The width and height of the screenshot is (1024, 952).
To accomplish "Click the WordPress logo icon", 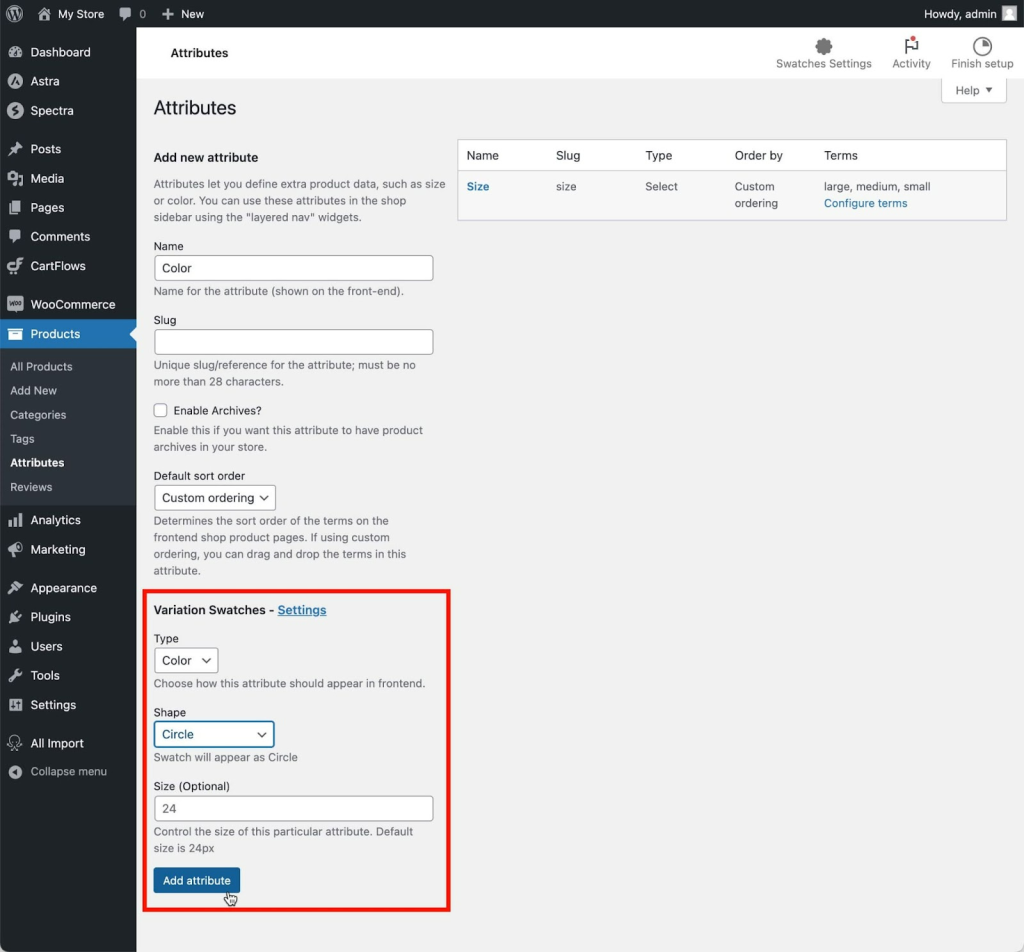I will pos(14,14).
